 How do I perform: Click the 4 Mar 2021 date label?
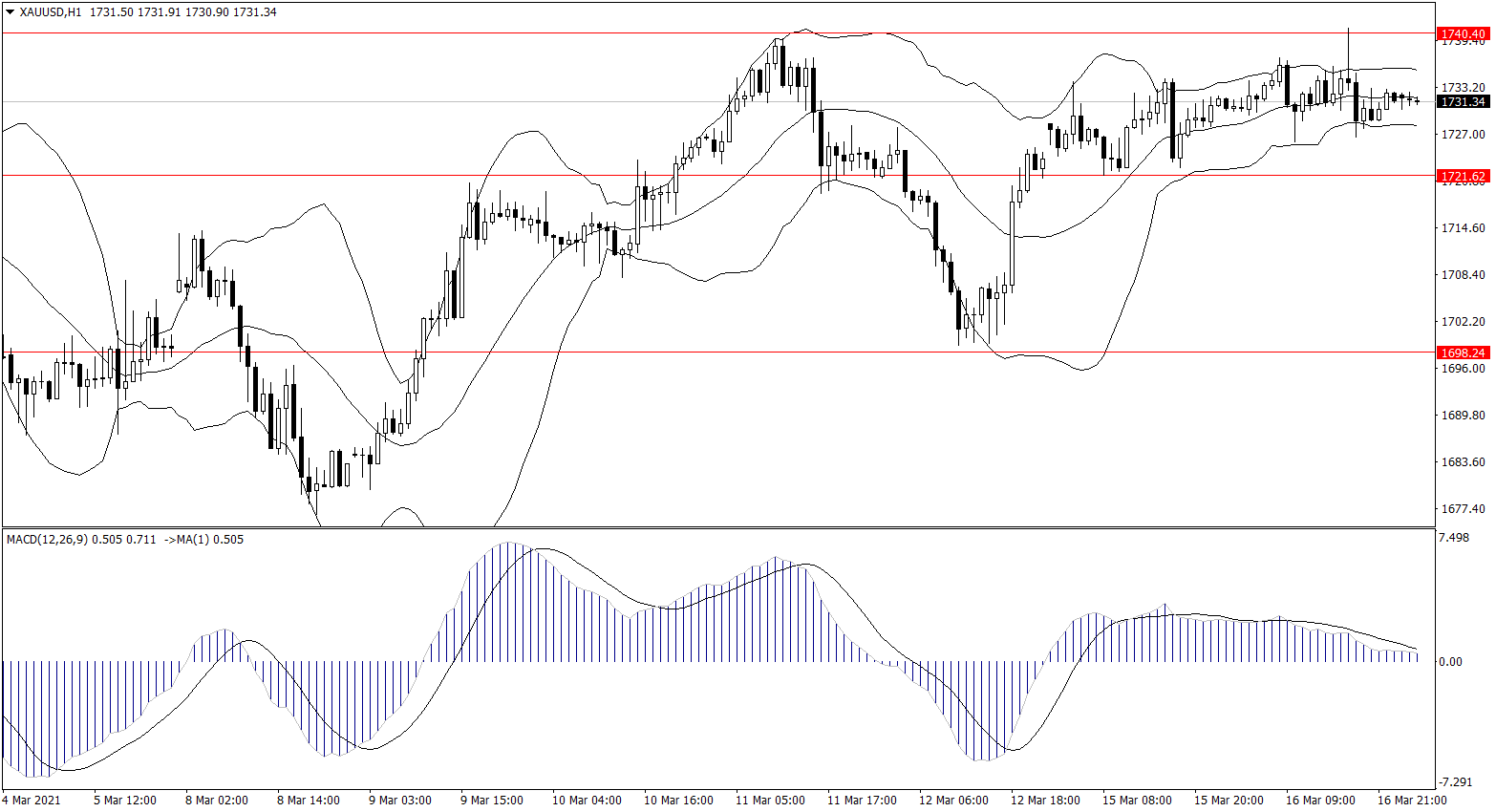[32, 800]
